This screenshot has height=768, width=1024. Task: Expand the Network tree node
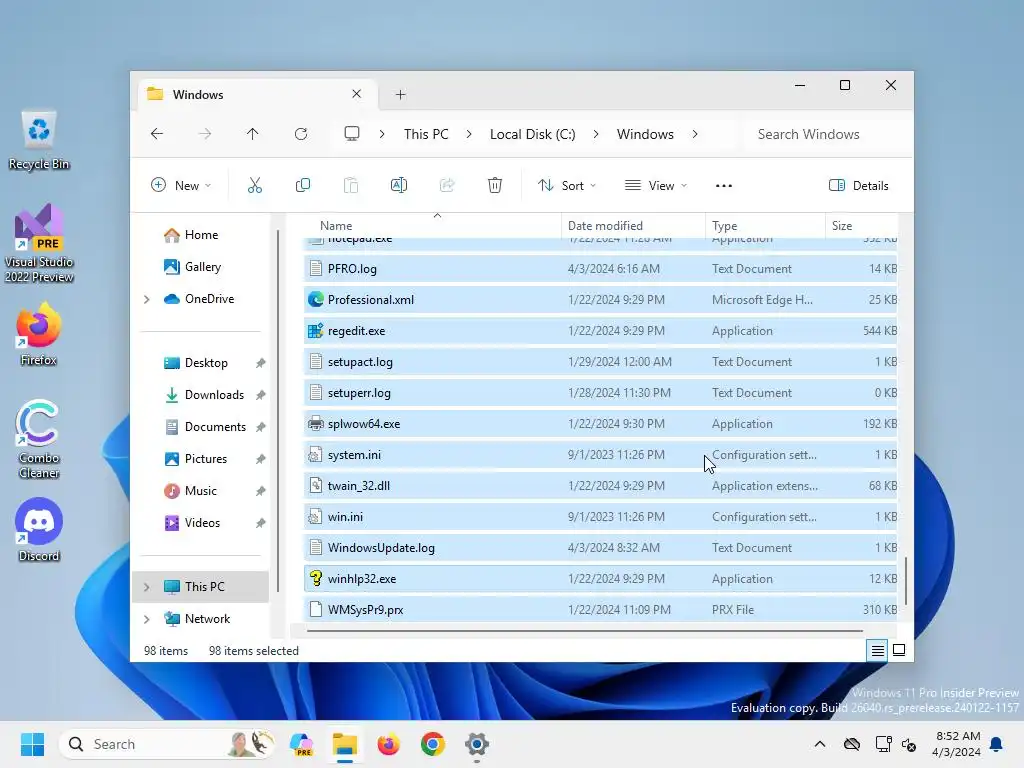[147, 619]
